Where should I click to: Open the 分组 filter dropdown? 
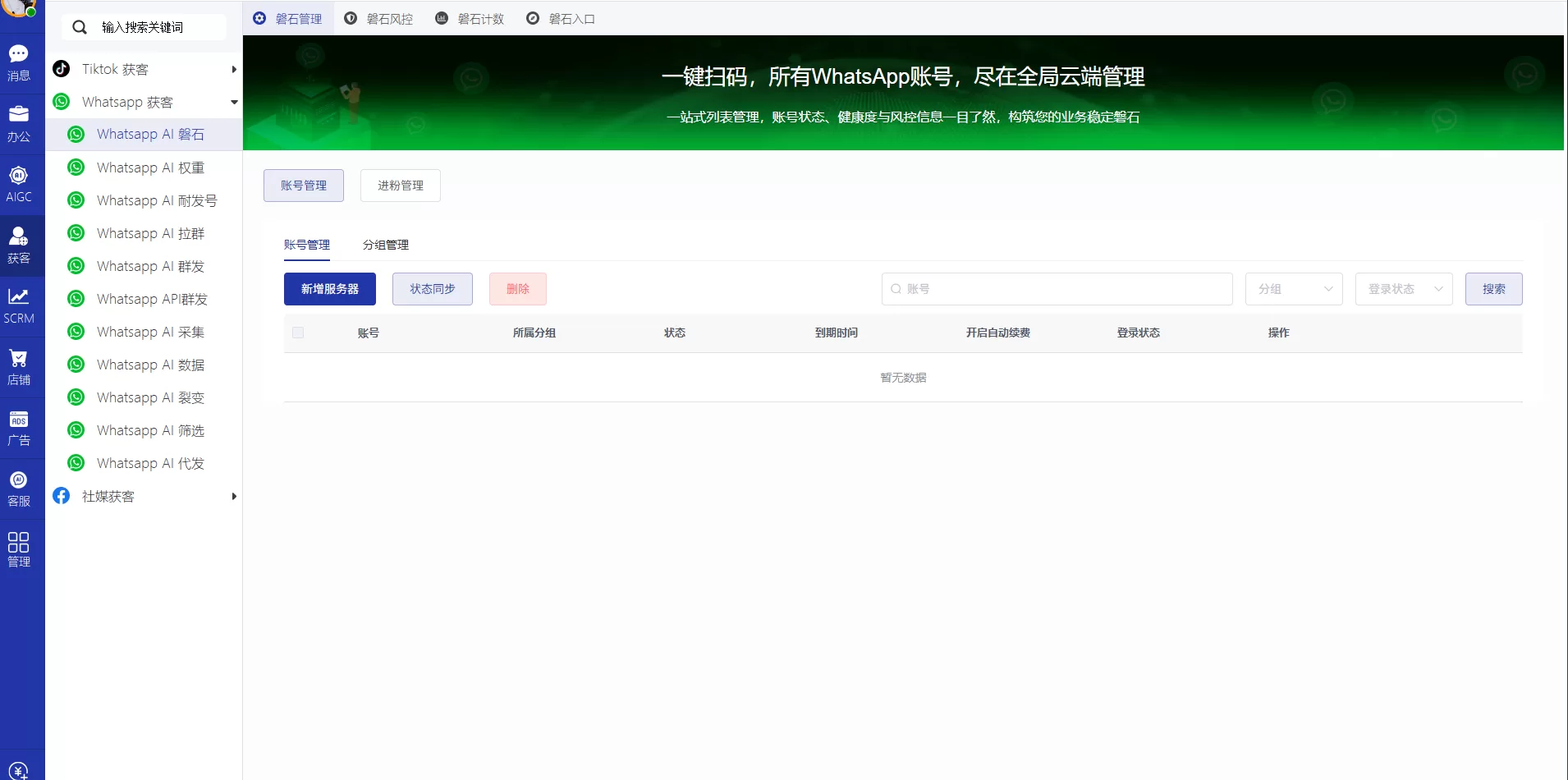1294,289
